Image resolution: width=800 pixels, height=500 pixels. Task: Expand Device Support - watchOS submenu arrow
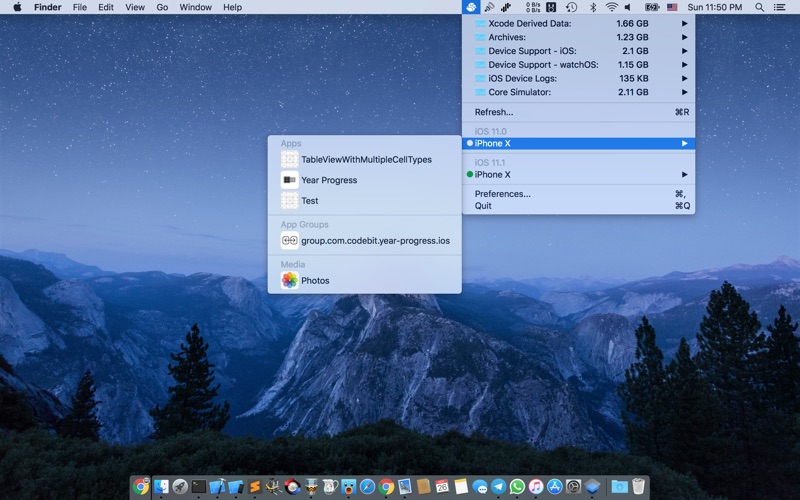point(684,65)
